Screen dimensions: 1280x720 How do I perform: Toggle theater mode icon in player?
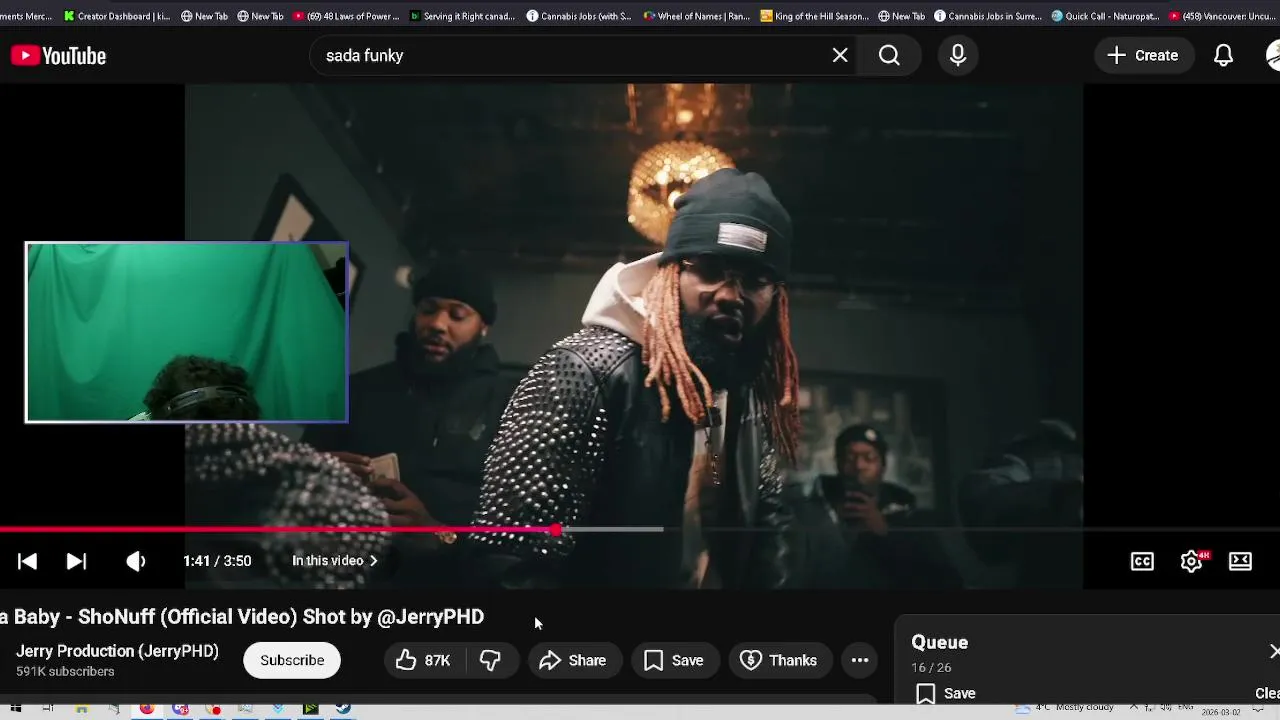1240,561
